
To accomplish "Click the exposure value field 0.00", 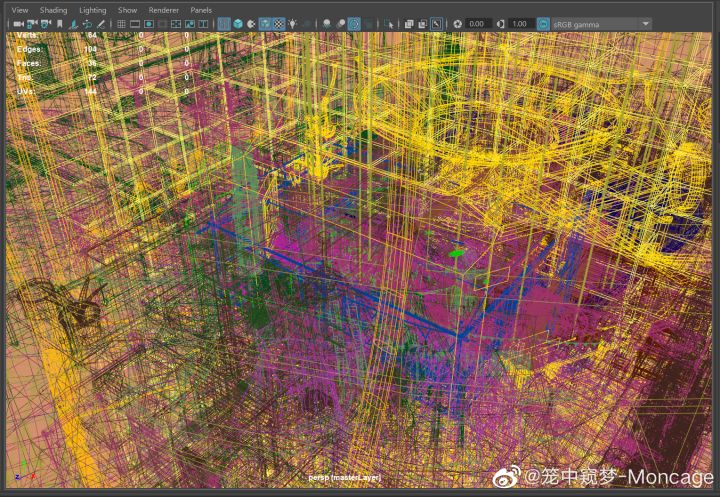I will (477, 24).
